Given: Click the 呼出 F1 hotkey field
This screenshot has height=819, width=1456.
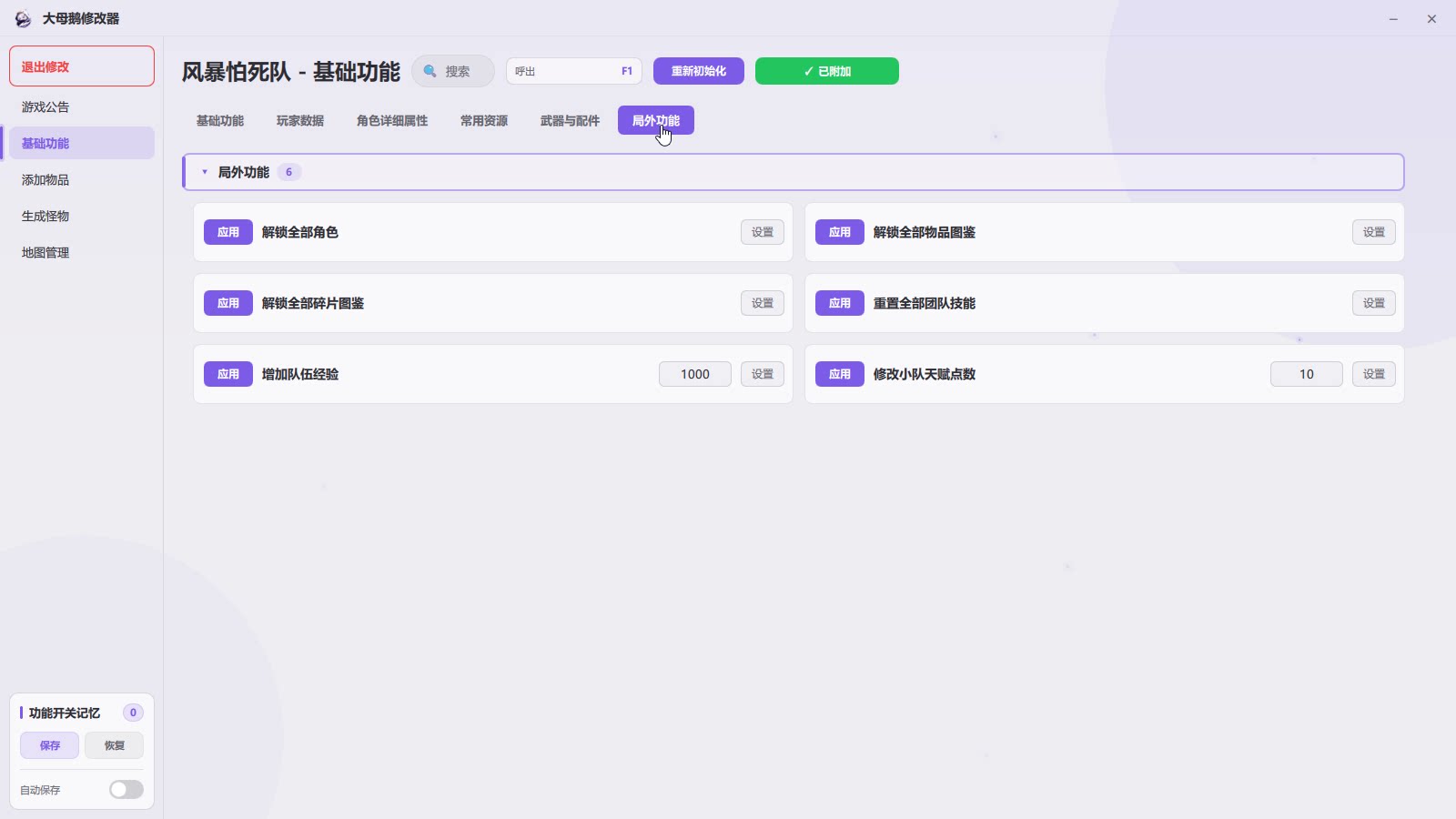Looking at the screenshot, I should (x=574, y=71).
